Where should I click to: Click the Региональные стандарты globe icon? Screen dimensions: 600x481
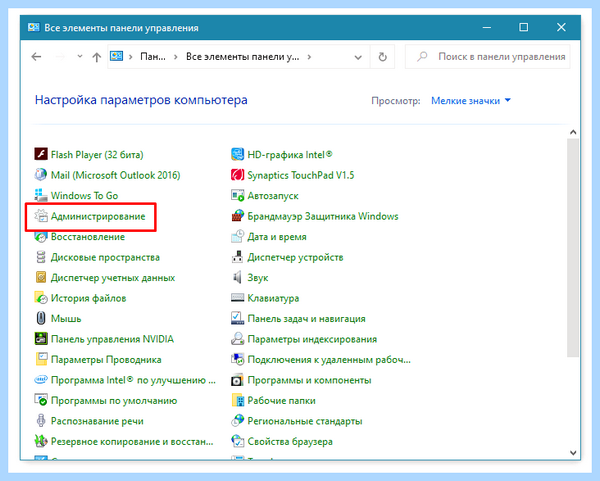click(x=238, y=421)
